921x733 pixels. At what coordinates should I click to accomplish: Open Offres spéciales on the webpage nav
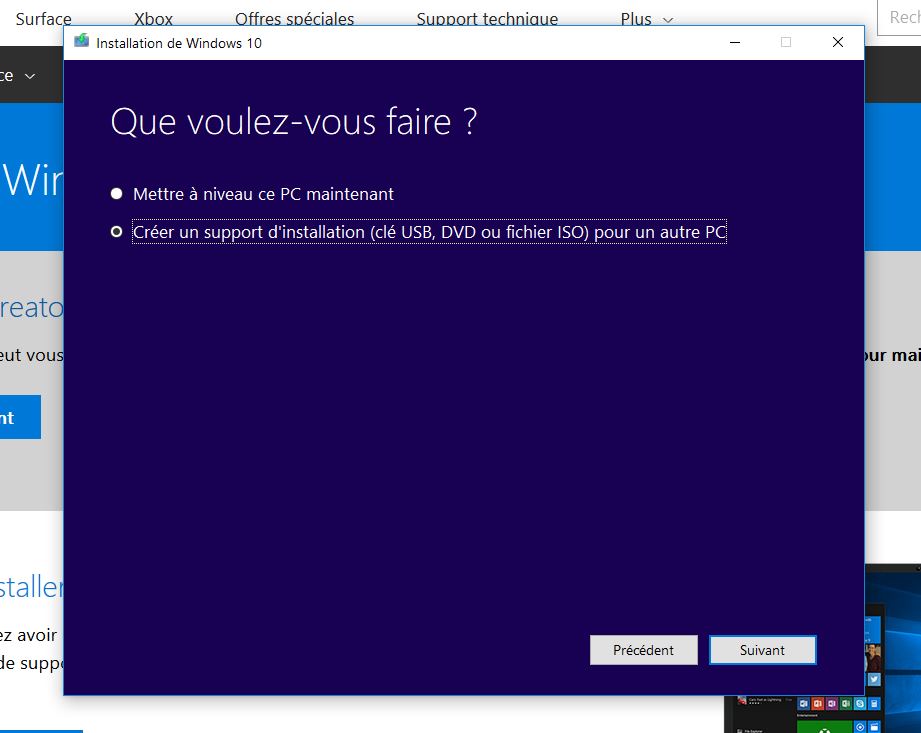click(294, 19)
